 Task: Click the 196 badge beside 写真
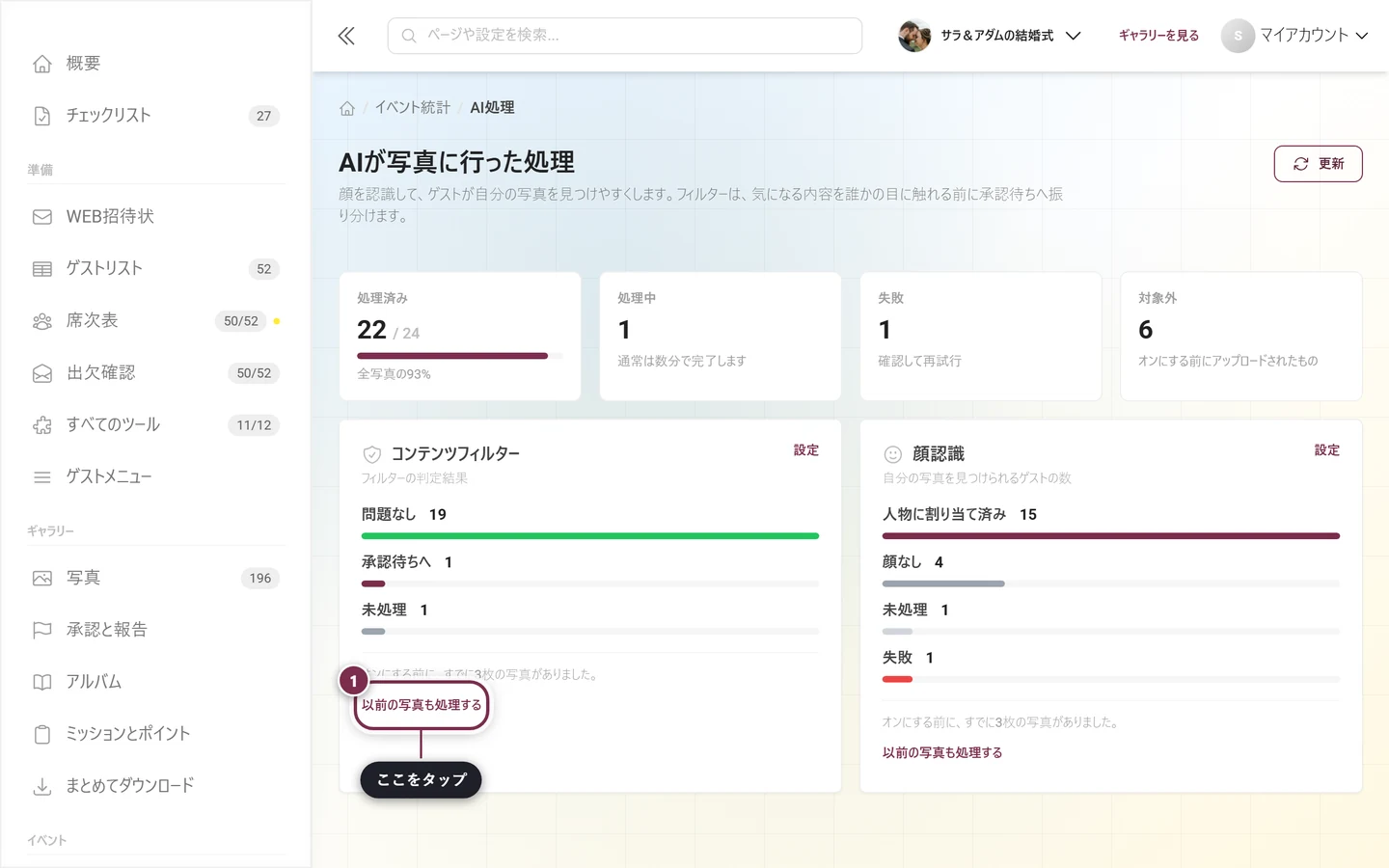260,579
